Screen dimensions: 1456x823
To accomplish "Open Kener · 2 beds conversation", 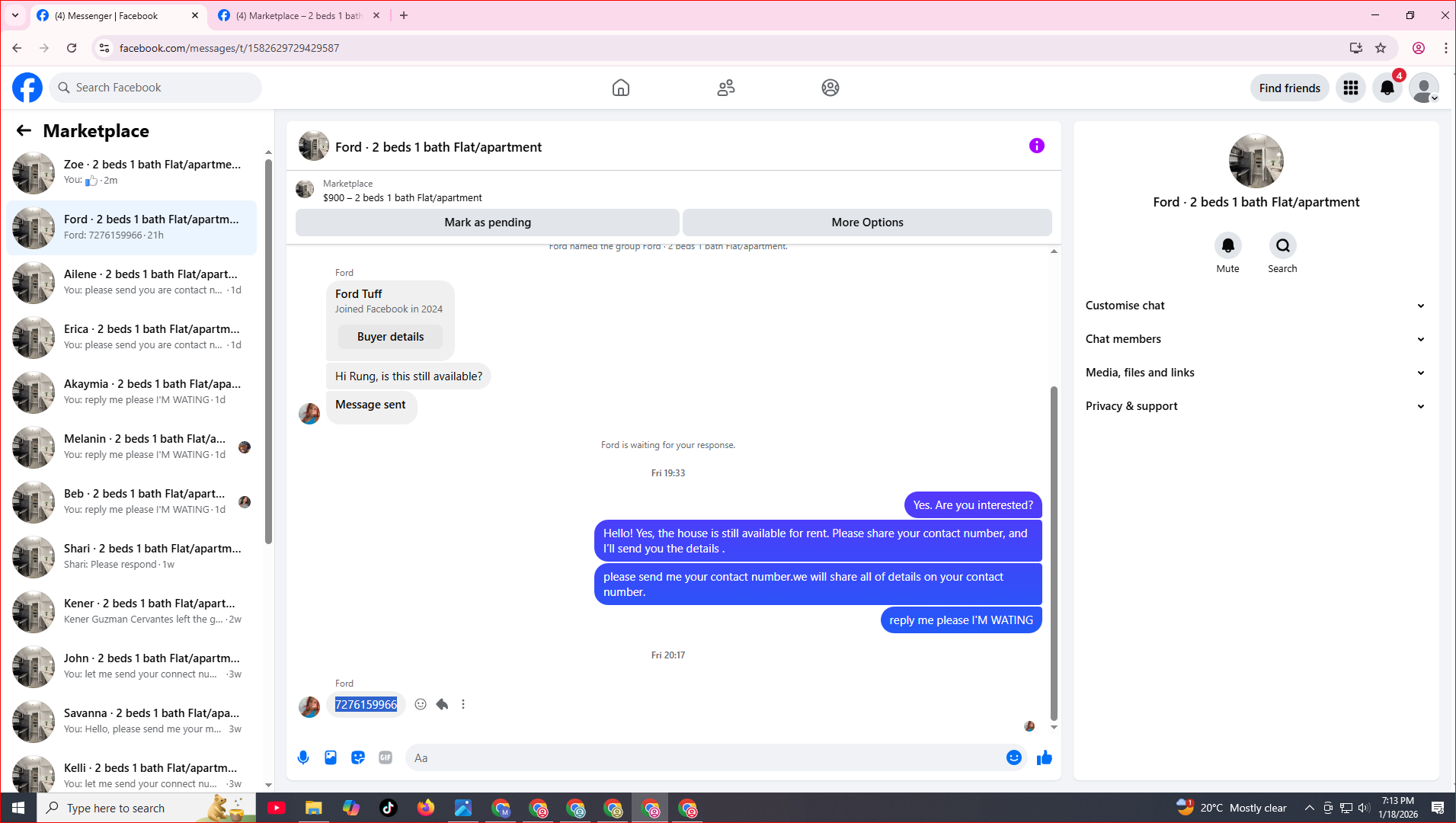I will pos(132,611).
